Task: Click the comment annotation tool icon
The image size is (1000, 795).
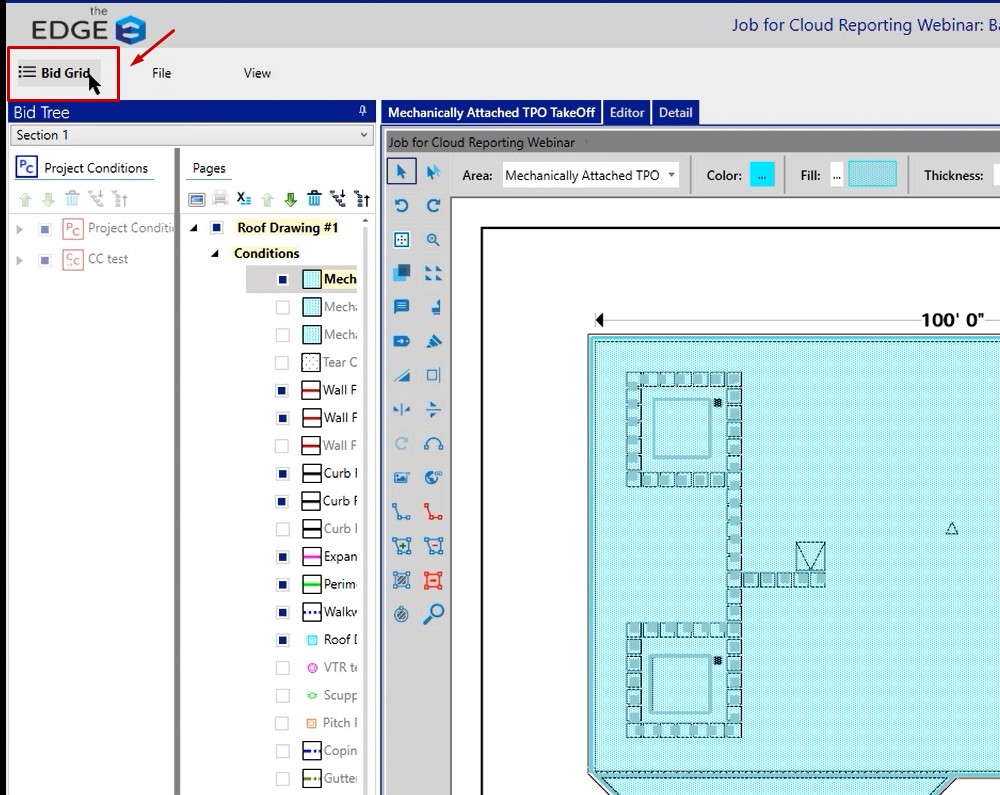Action: 401,307
